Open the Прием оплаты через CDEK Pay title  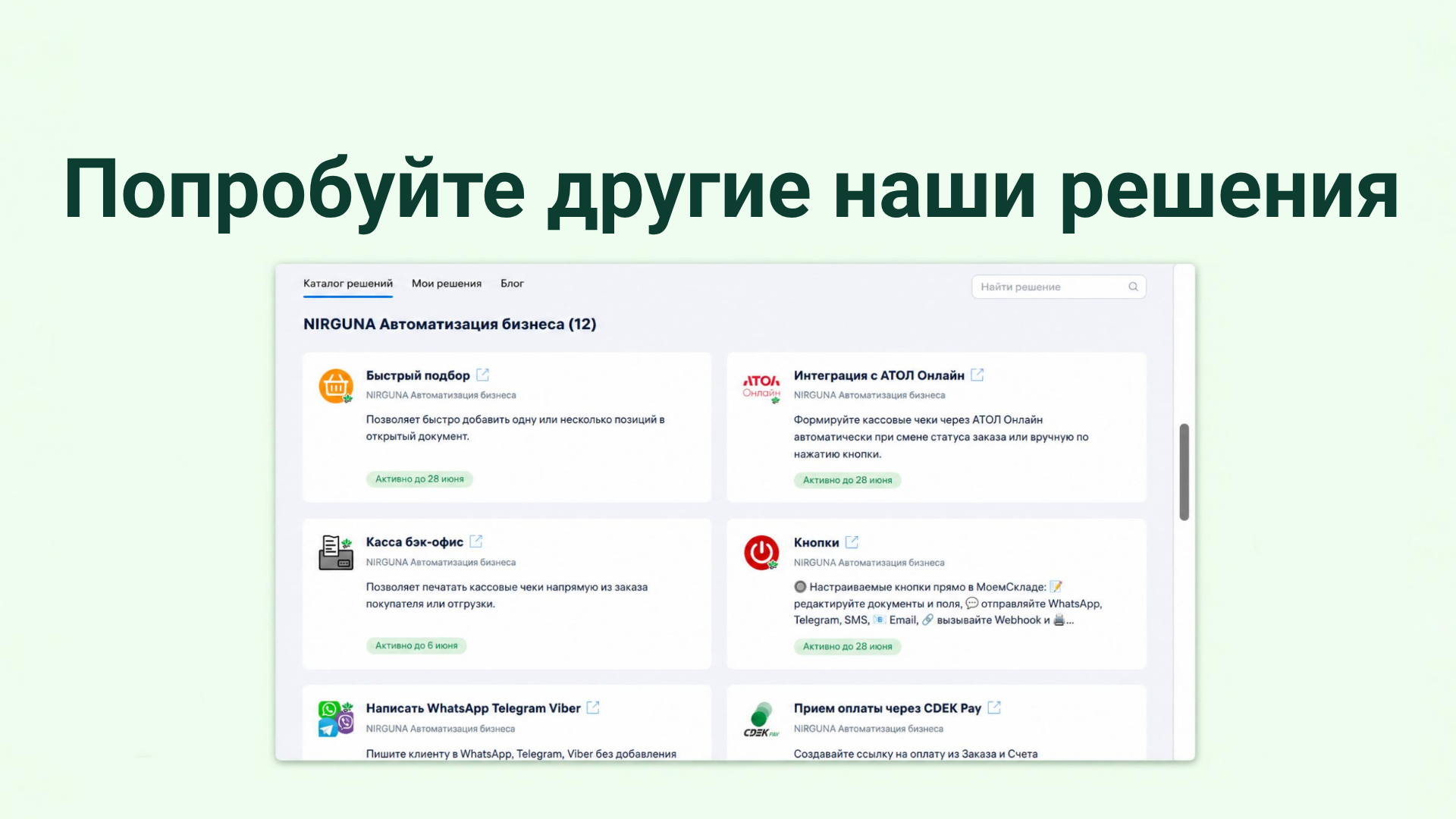point(887,708)
